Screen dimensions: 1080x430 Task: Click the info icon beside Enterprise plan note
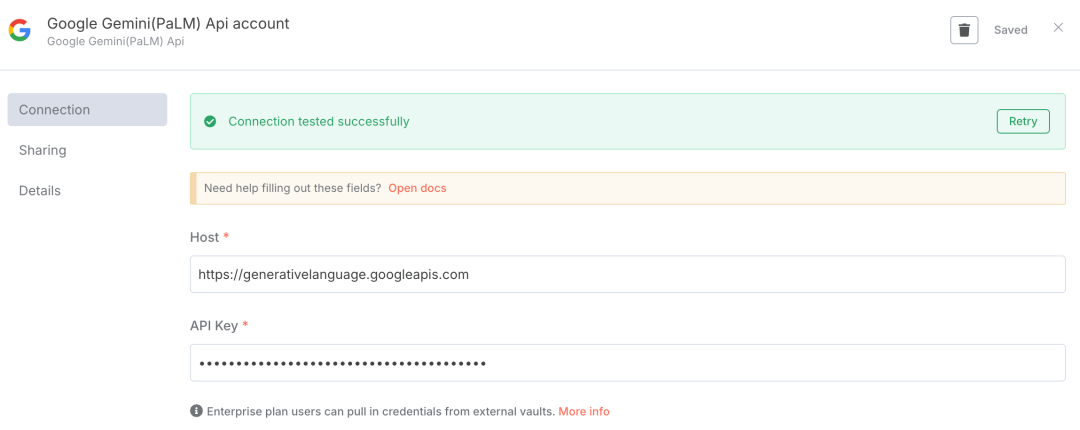coord(196,411)
